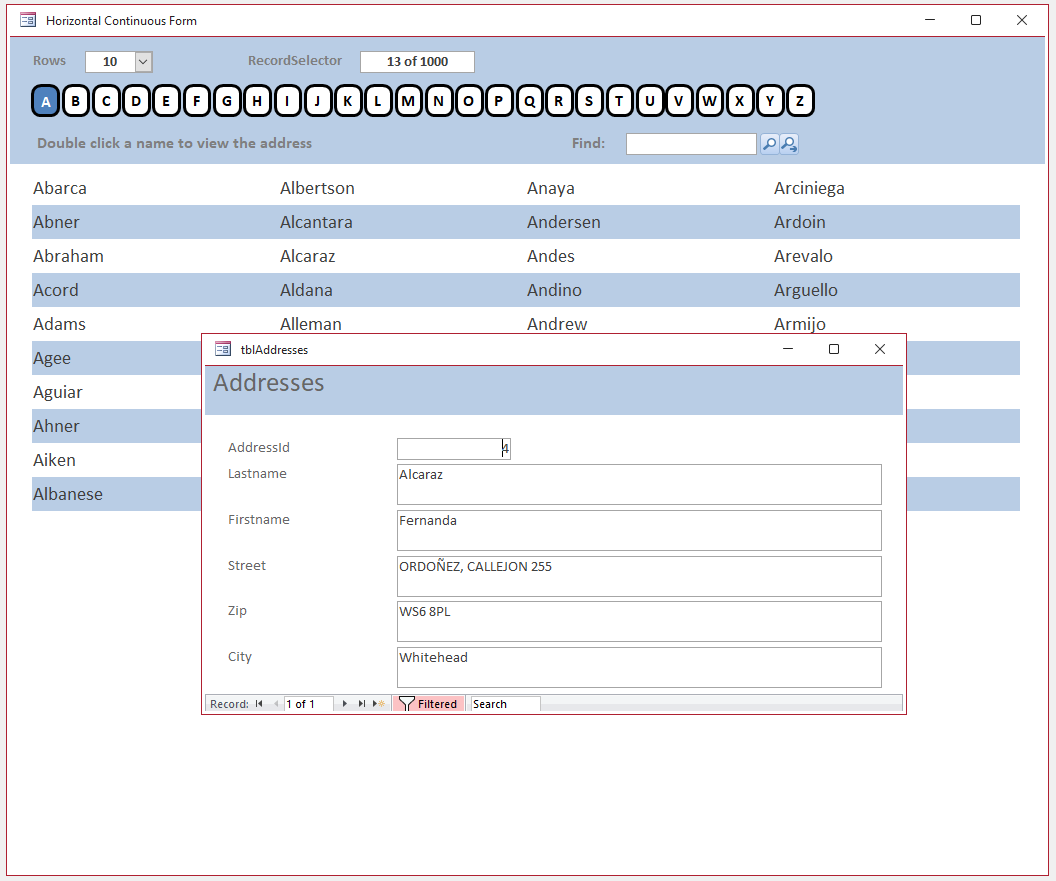
Task: Filter names by letter Y
Action: [x=770, y=101]
